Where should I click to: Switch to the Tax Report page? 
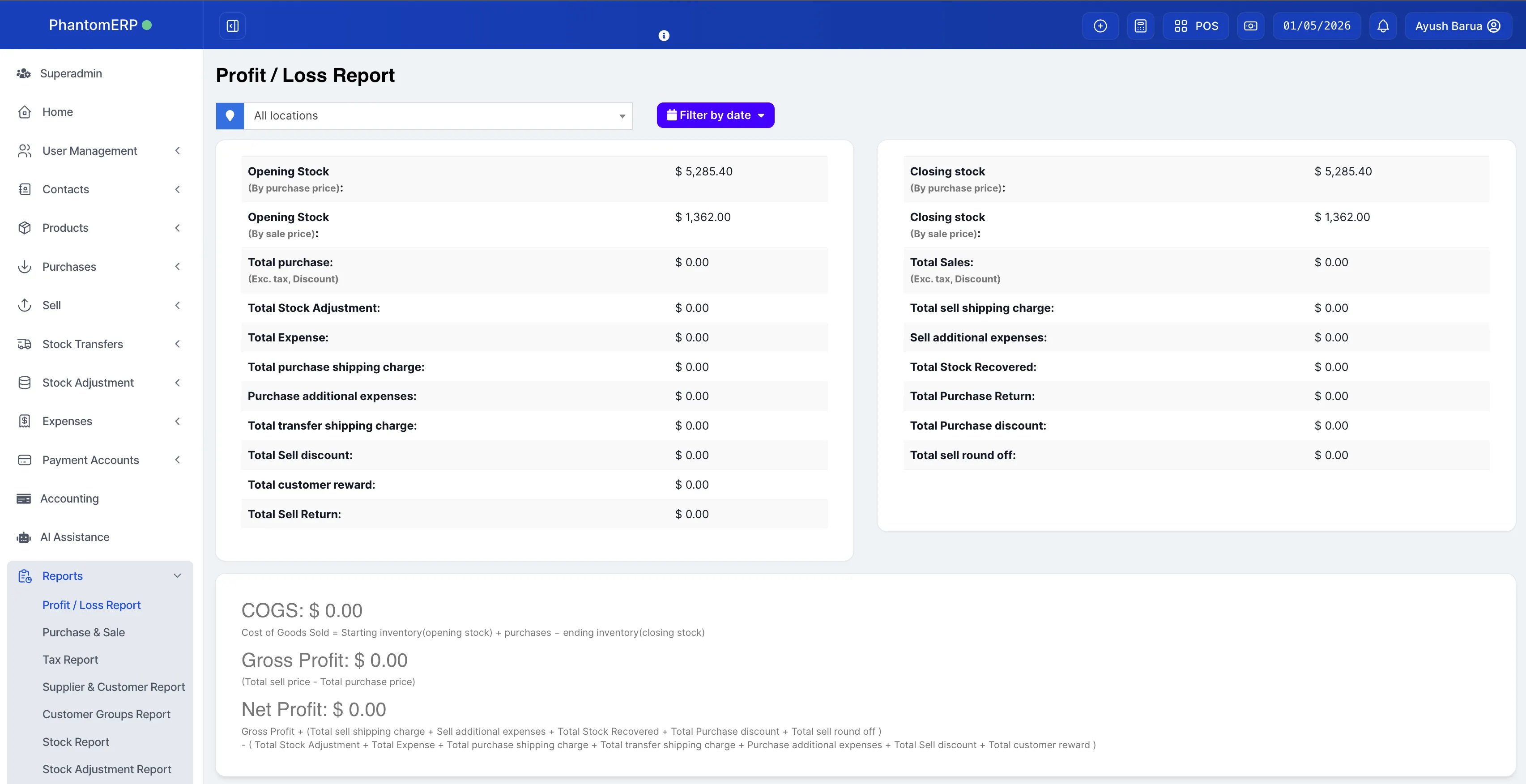click(x=70, y=659)
